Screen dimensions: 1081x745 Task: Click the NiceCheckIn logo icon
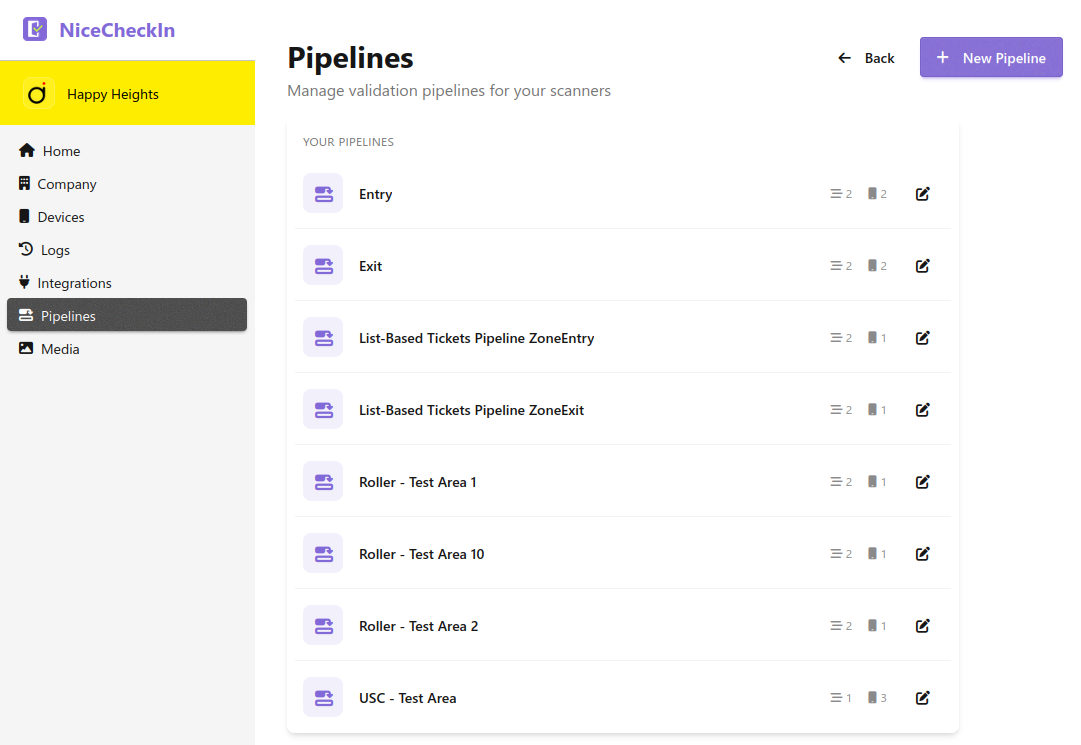[35, 29]
